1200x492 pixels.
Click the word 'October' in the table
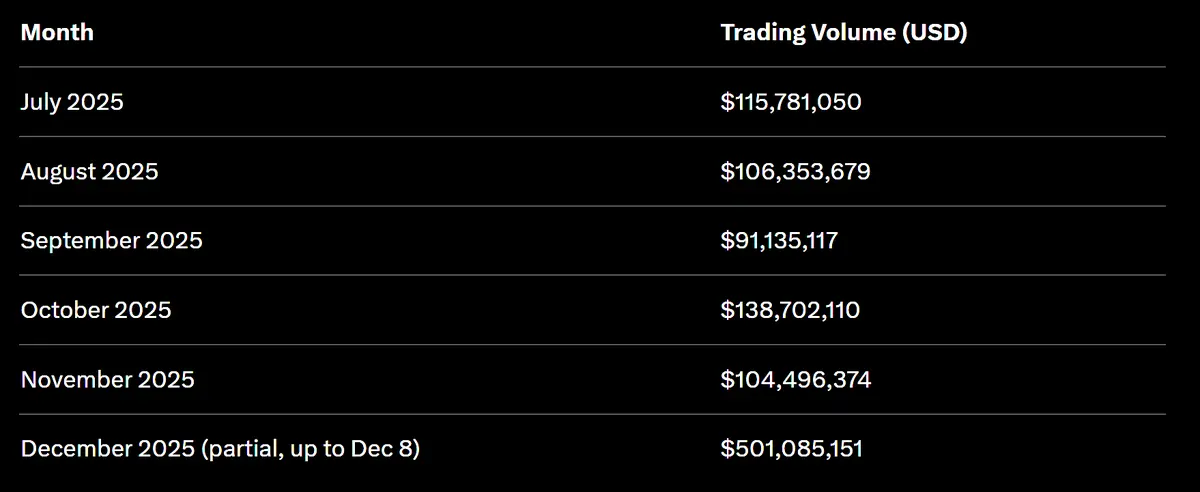64,310
